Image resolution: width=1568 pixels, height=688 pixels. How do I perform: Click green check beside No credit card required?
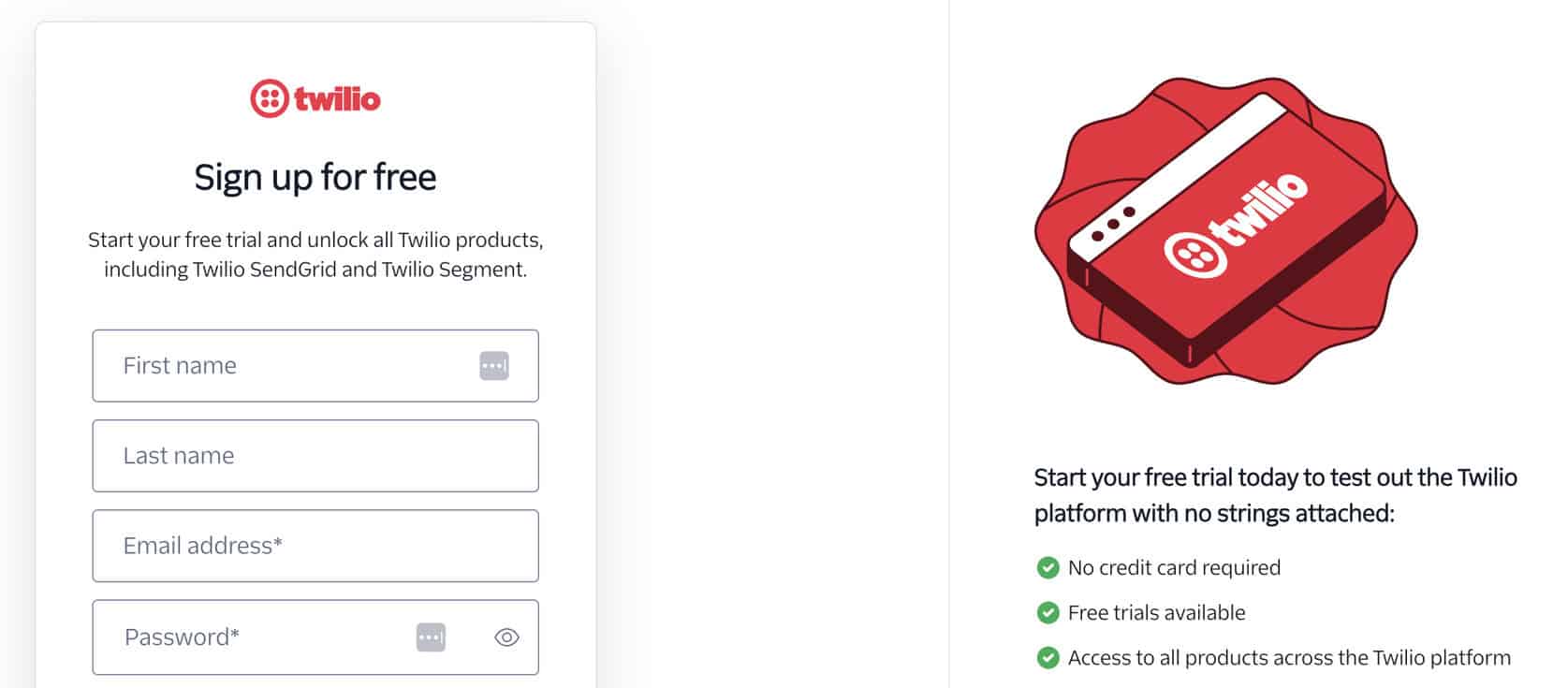coord(1048,568)
